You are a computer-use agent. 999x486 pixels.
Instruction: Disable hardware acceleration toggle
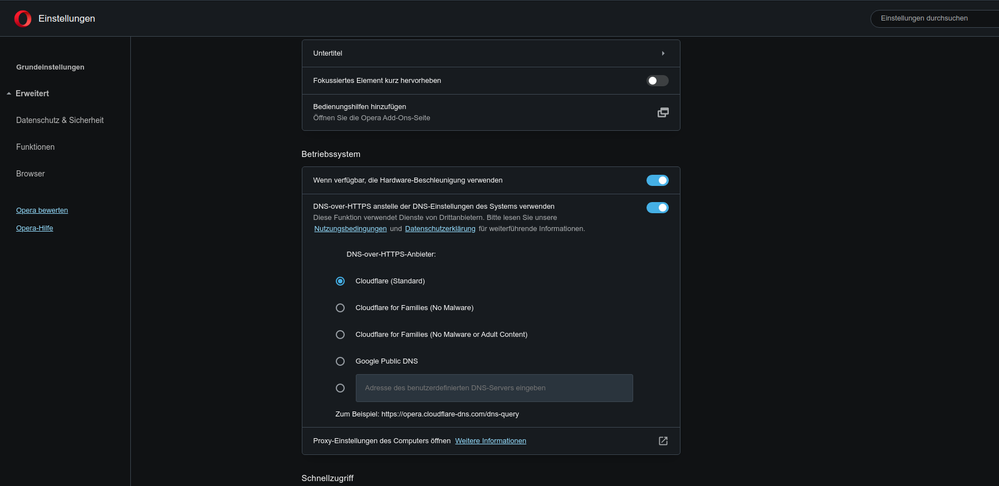click(x=658, y=180)
